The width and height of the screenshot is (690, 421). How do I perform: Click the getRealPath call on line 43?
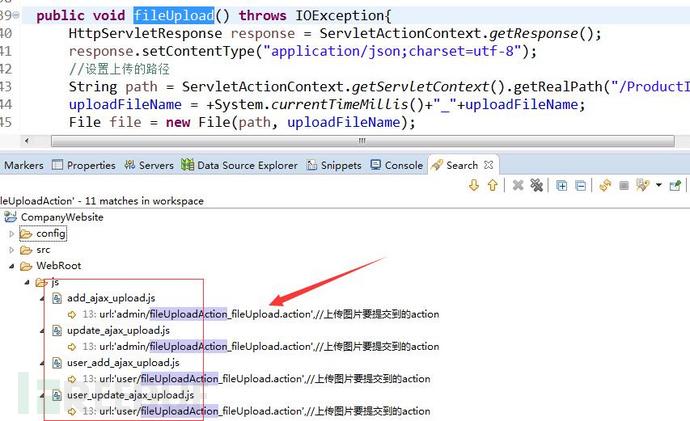click(558, 87)
